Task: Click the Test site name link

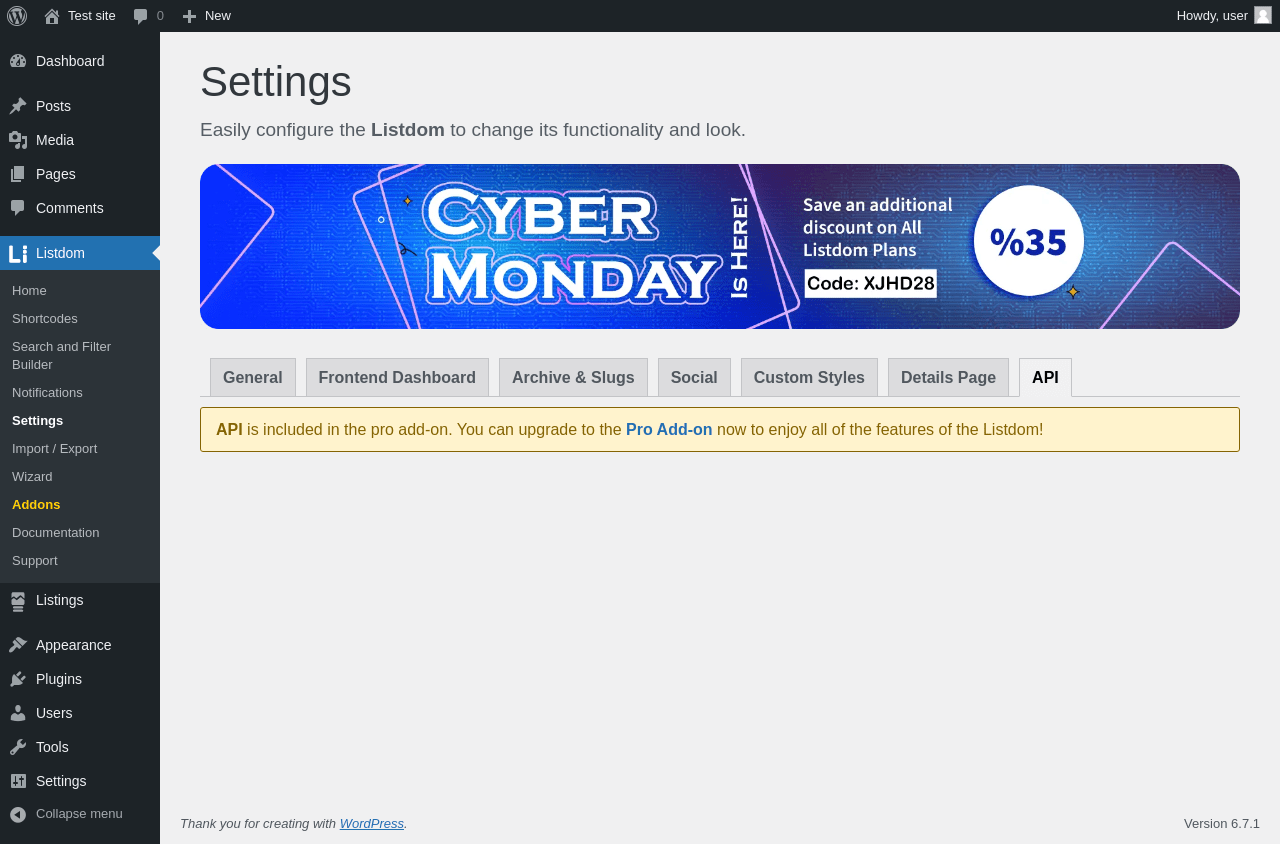Action: click(x=92, y=15)
